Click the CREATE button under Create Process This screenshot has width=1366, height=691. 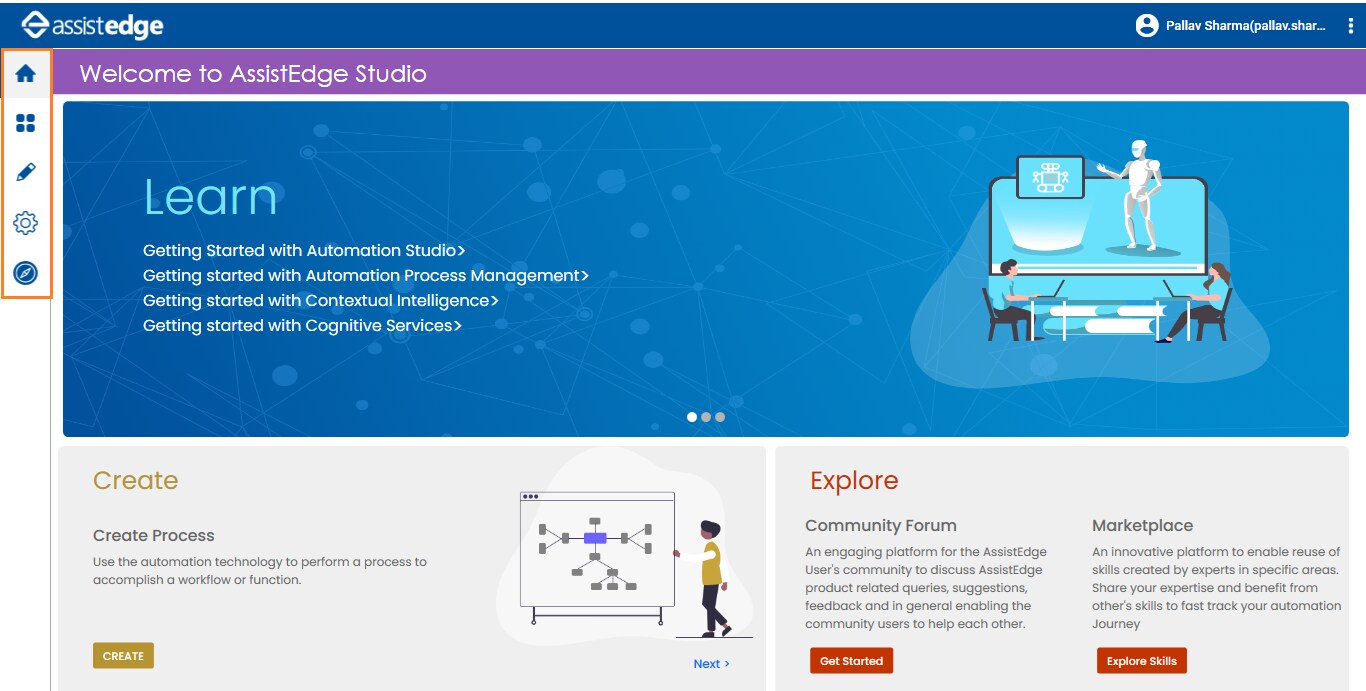[x=122, y=656]
